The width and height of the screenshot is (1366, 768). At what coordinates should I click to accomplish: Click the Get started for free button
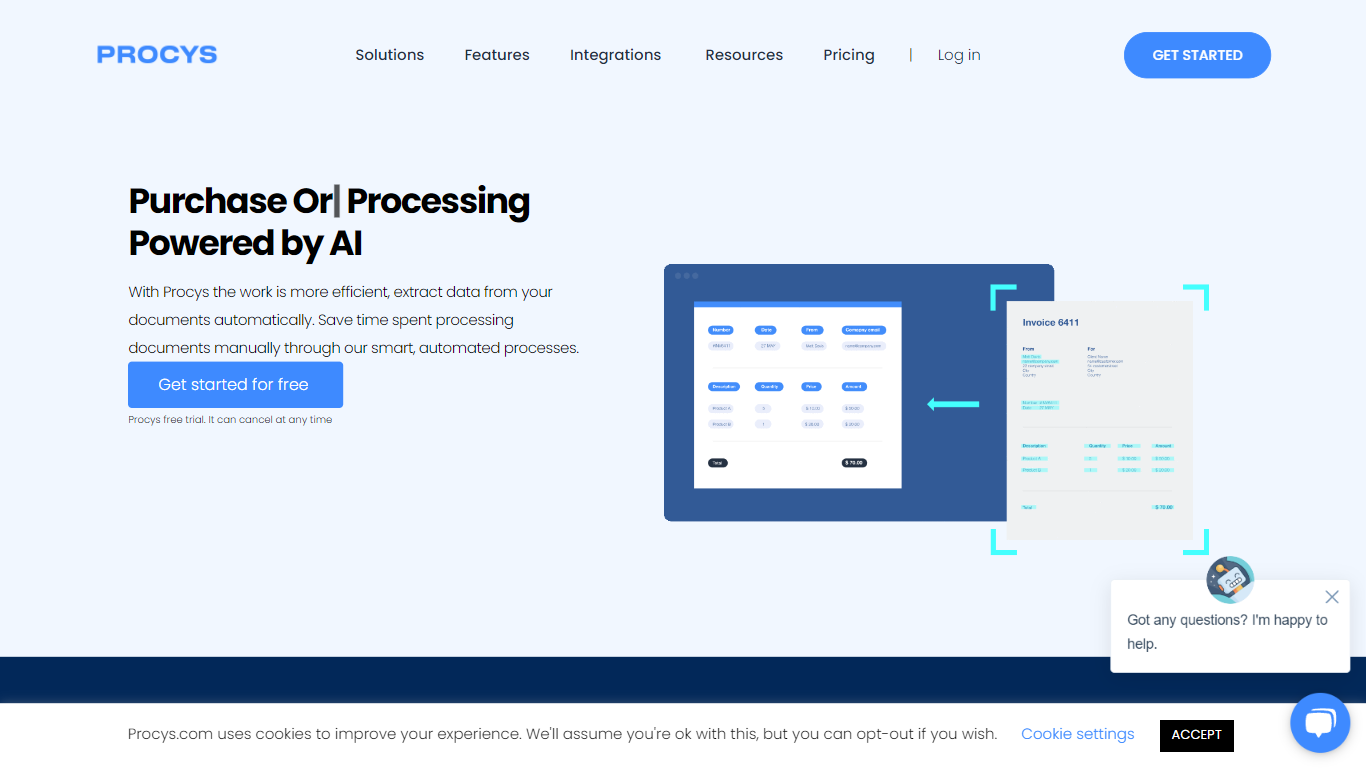235,385
